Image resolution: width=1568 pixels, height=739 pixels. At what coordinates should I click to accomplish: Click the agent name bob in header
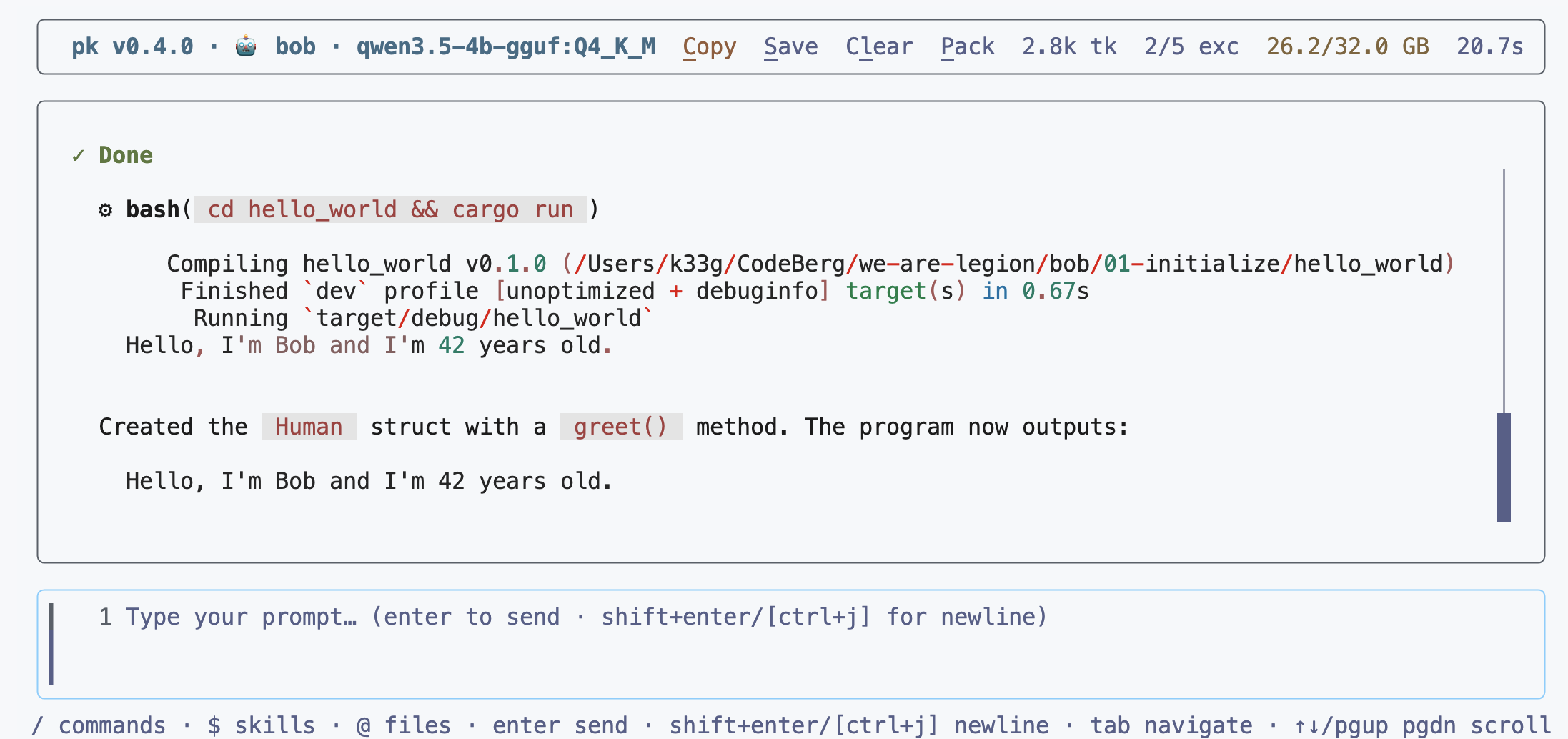pyautogui.click(x=295, y=47)
